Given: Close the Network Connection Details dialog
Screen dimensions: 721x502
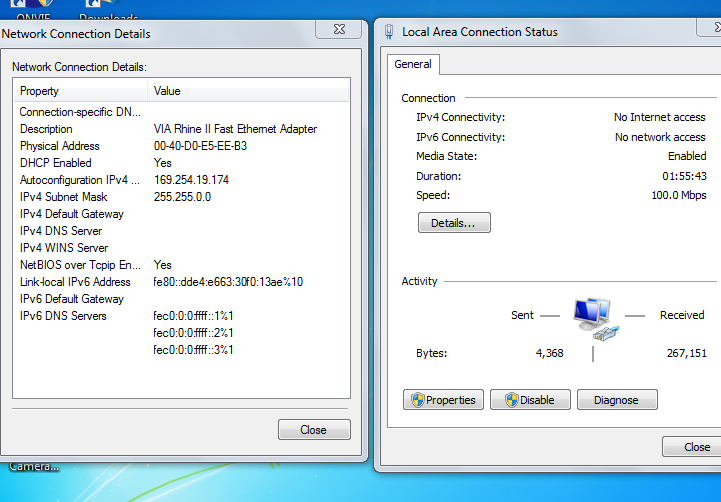Looking at the screenshot, I should point(313,430).
